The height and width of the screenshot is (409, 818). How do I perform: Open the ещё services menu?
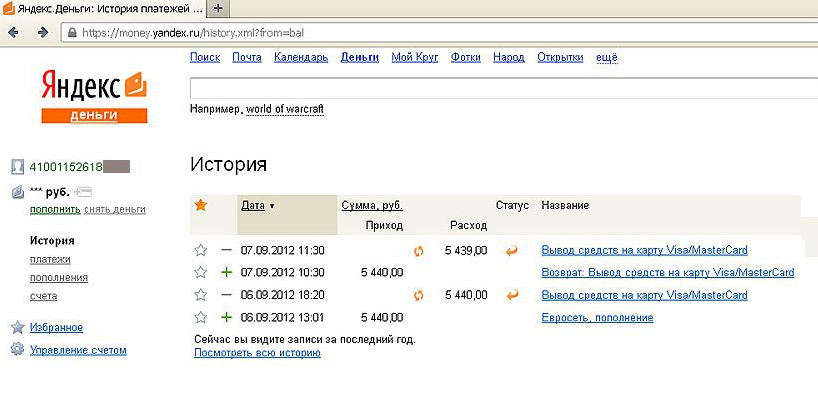click(607, 57)
